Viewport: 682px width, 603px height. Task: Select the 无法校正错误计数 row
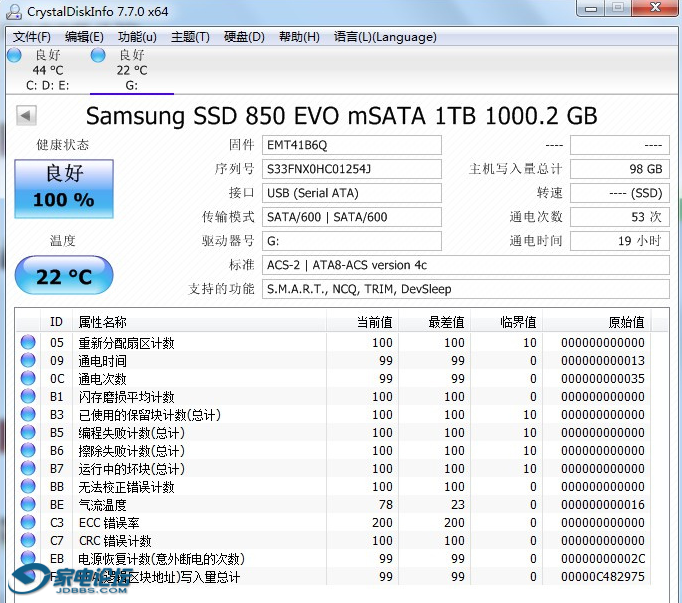(334, 486)
